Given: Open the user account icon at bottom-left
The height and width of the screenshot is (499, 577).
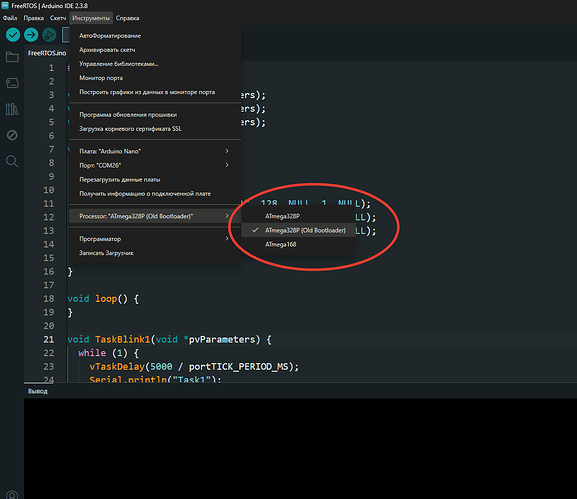Looking at the screenshot, I should pyautogui.click(x=12, y=495).
